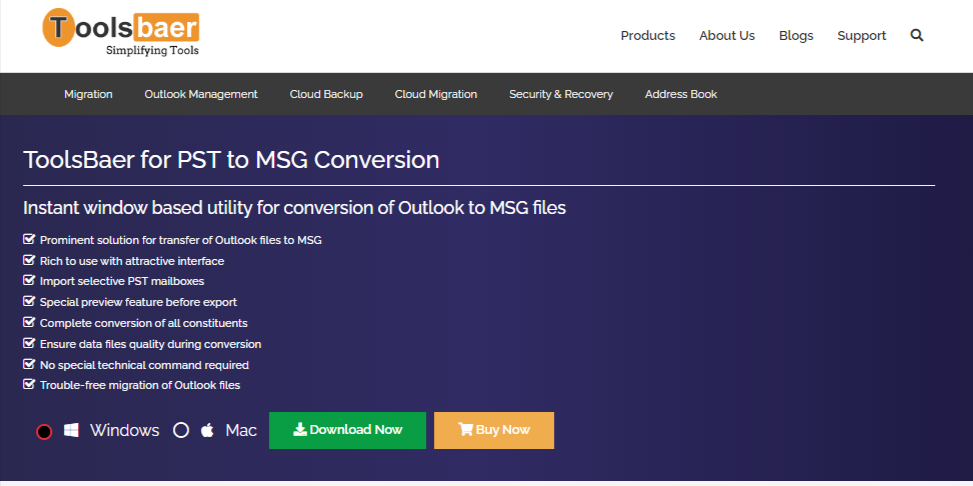
Task: Open the Address Book category
Action: (x=681, y=94)
